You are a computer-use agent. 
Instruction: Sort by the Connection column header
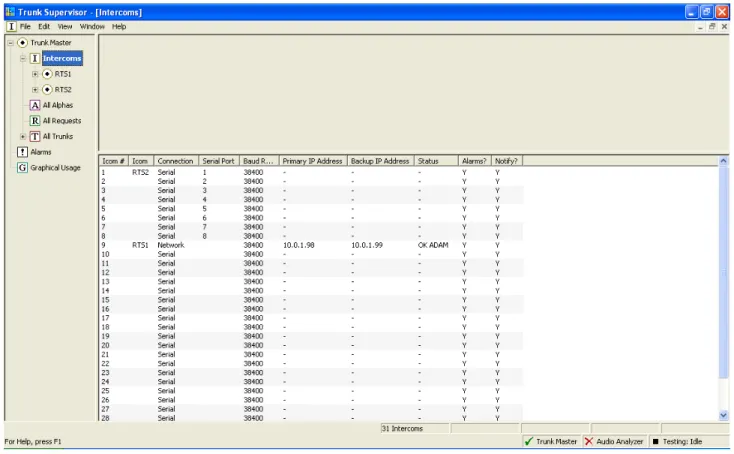tap(176, 161)
